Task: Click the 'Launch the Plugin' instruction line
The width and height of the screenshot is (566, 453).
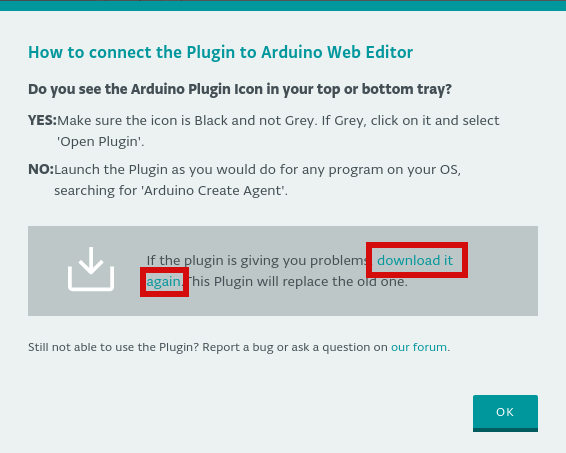Action: [x=257, y=169]
